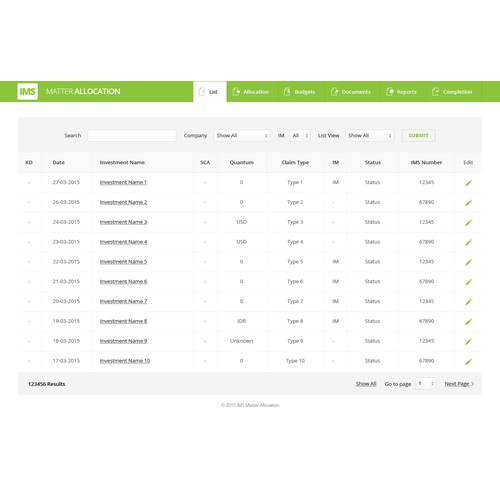Click the SUBMIT button
This screenshot has height=500, width=500.
point(418,136)
